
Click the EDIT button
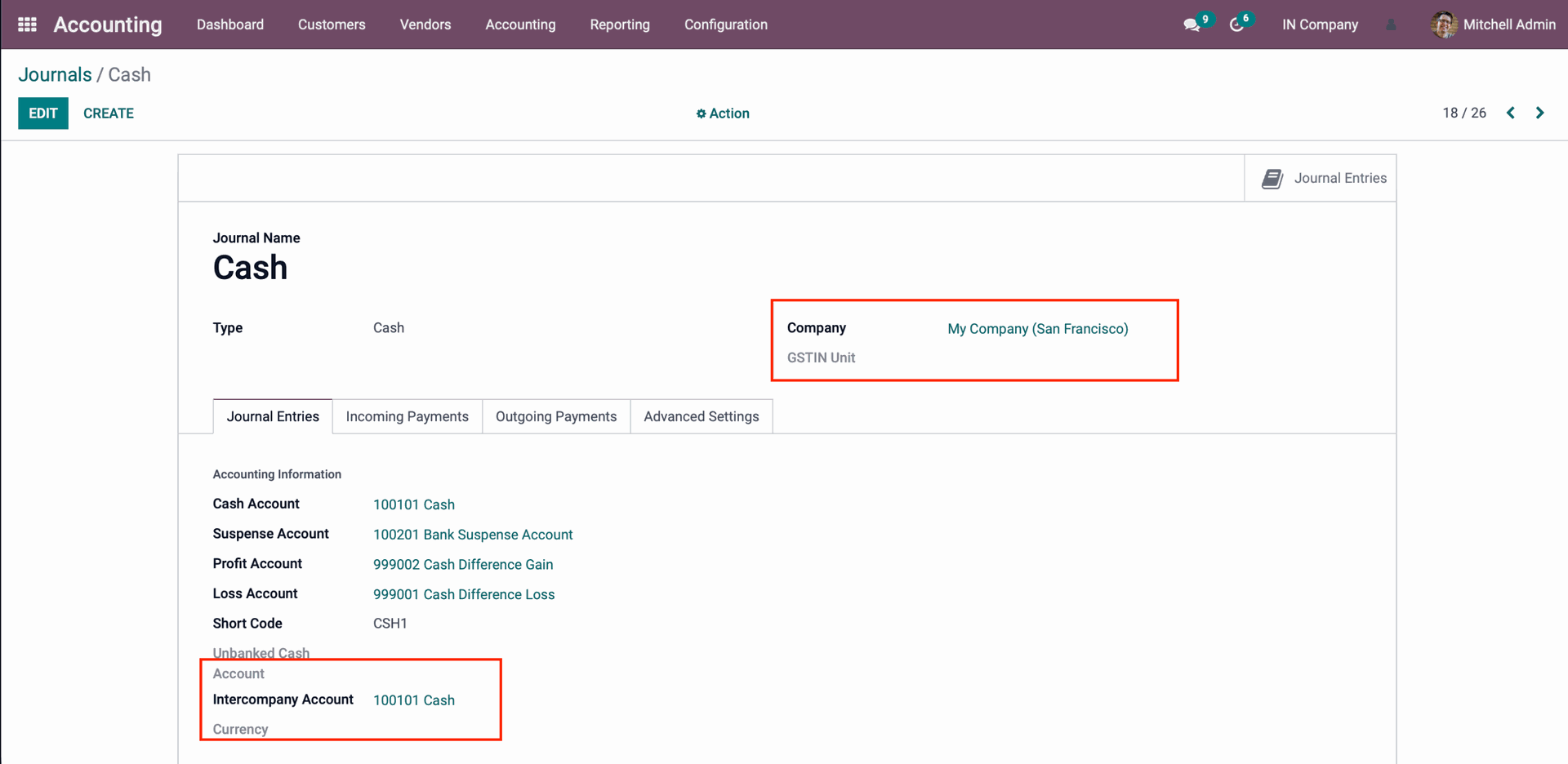(43, 113)
